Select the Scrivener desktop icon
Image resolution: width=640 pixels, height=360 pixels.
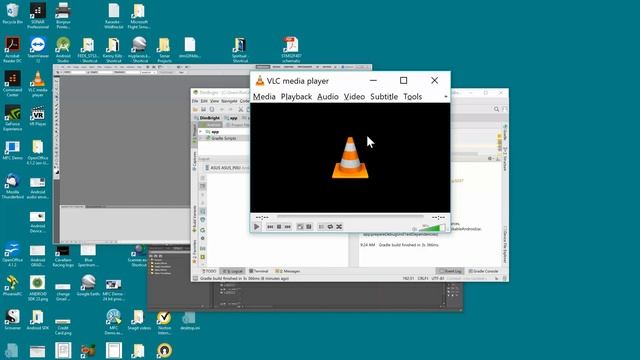(x=12, y=320)
